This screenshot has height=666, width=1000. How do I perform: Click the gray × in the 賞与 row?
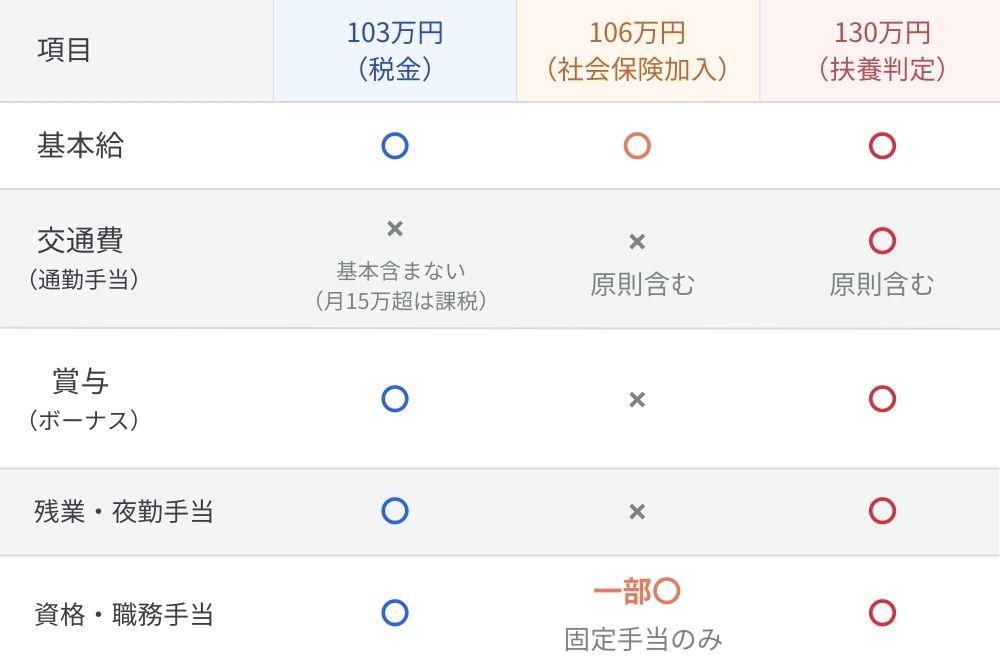[x=637, y=400]
